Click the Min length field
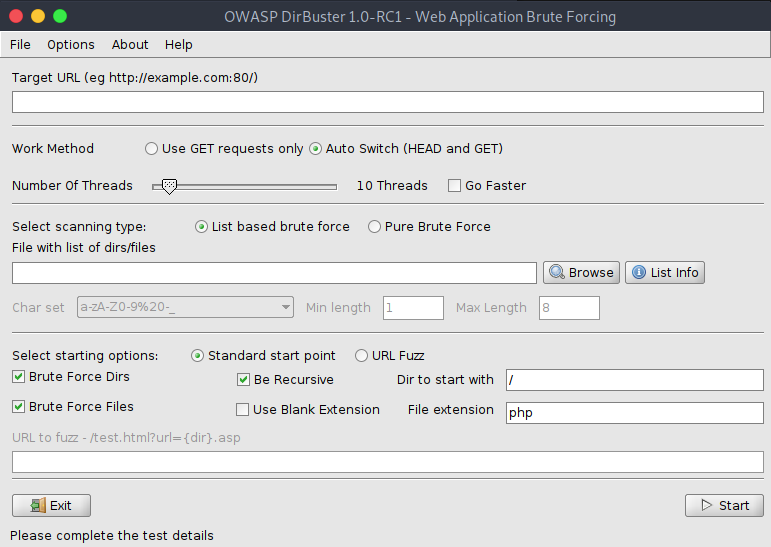The image size is (771, 547). (414, 308)
